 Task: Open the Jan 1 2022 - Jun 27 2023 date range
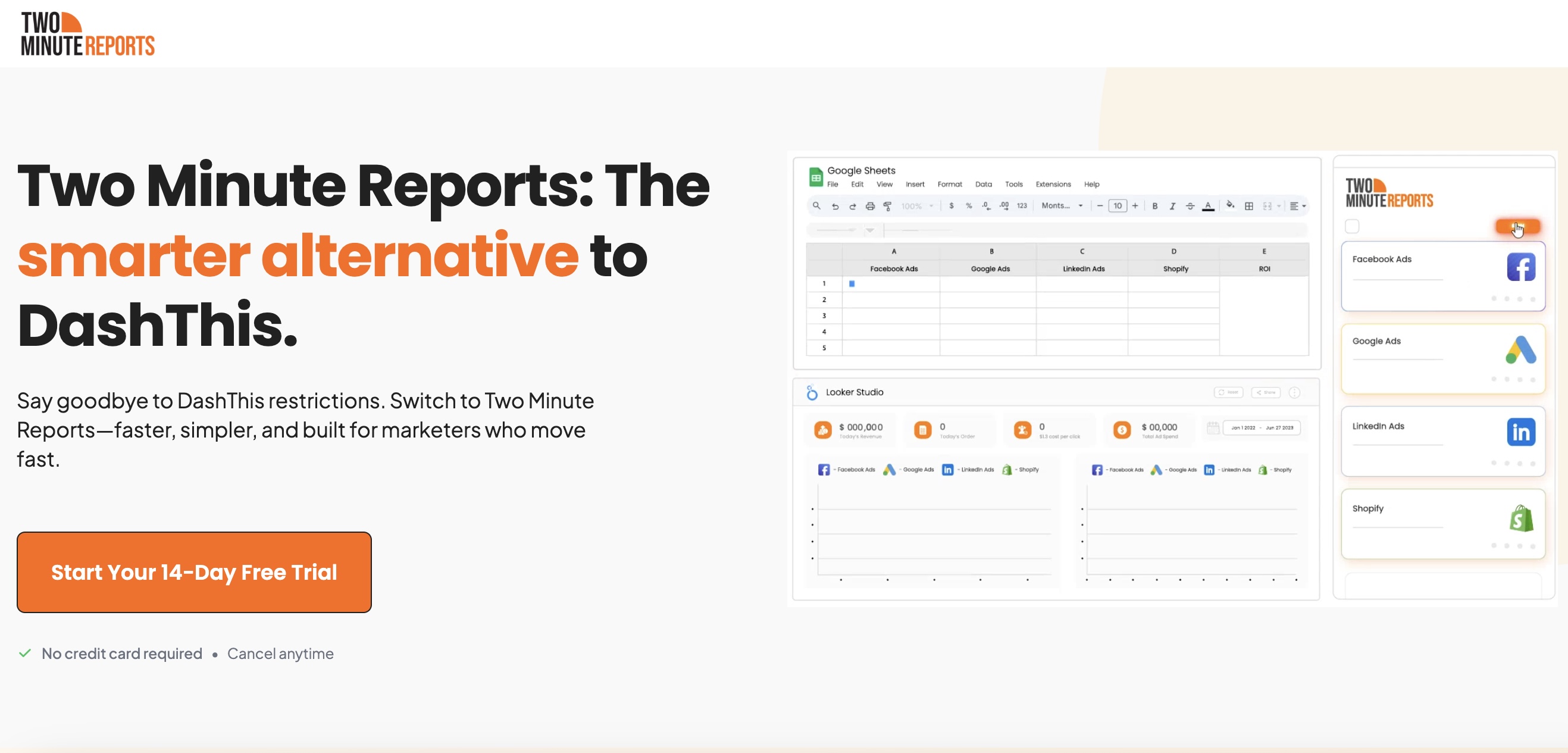click(x=1262, y=428)
